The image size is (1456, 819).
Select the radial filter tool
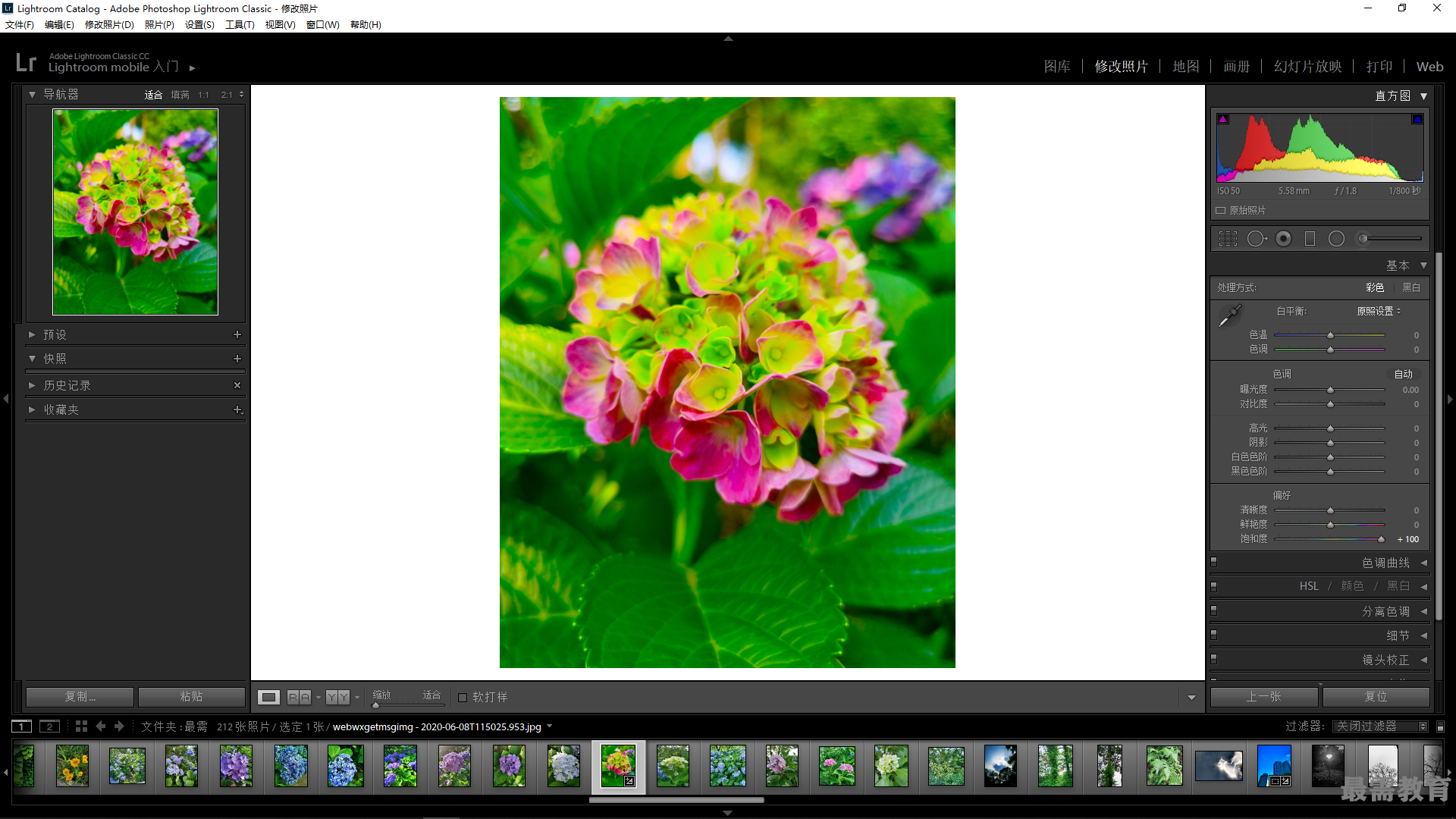coord(1336,239)
